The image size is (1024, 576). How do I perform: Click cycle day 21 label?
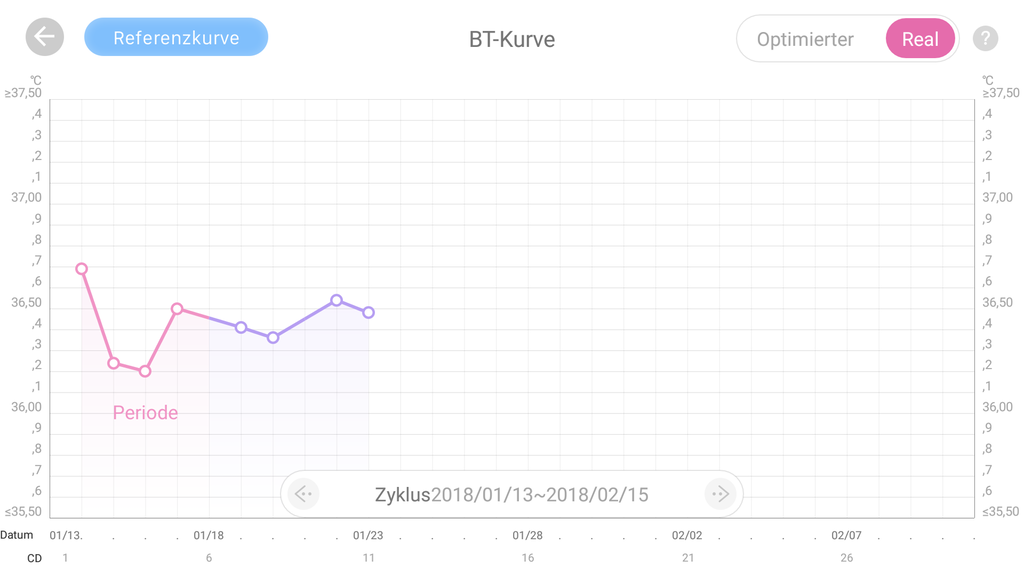click(x=687, y=558)
